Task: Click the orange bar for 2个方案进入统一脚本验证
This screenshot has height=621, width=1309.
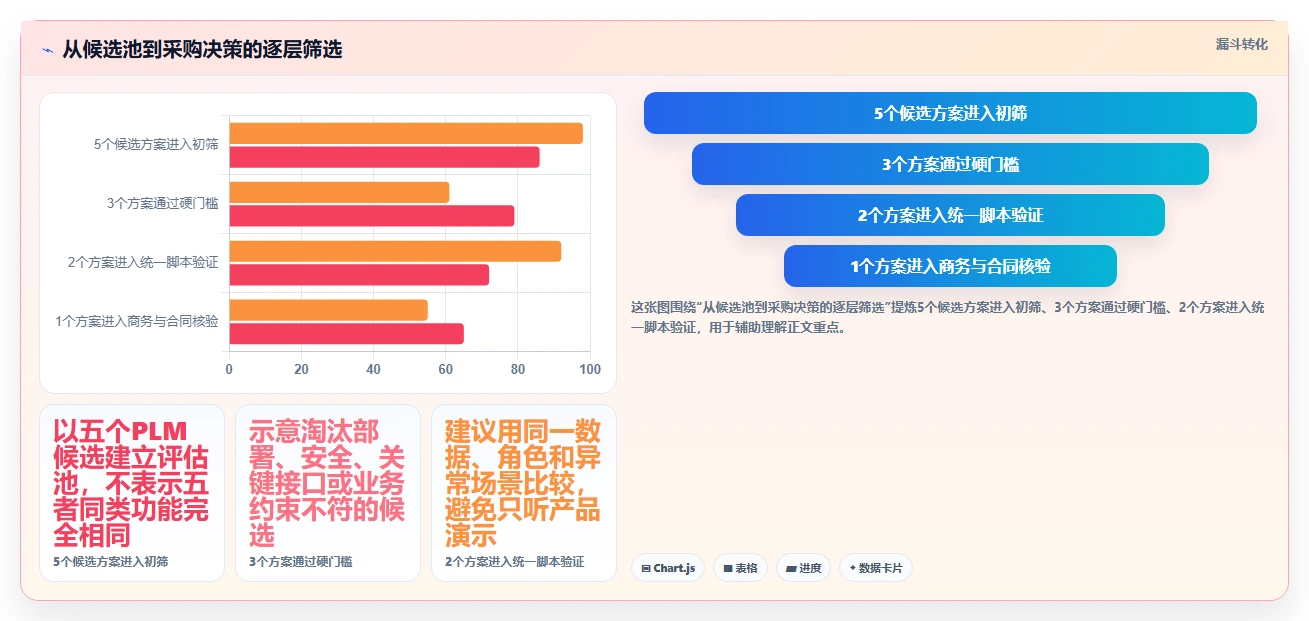Action: [395, 251]
